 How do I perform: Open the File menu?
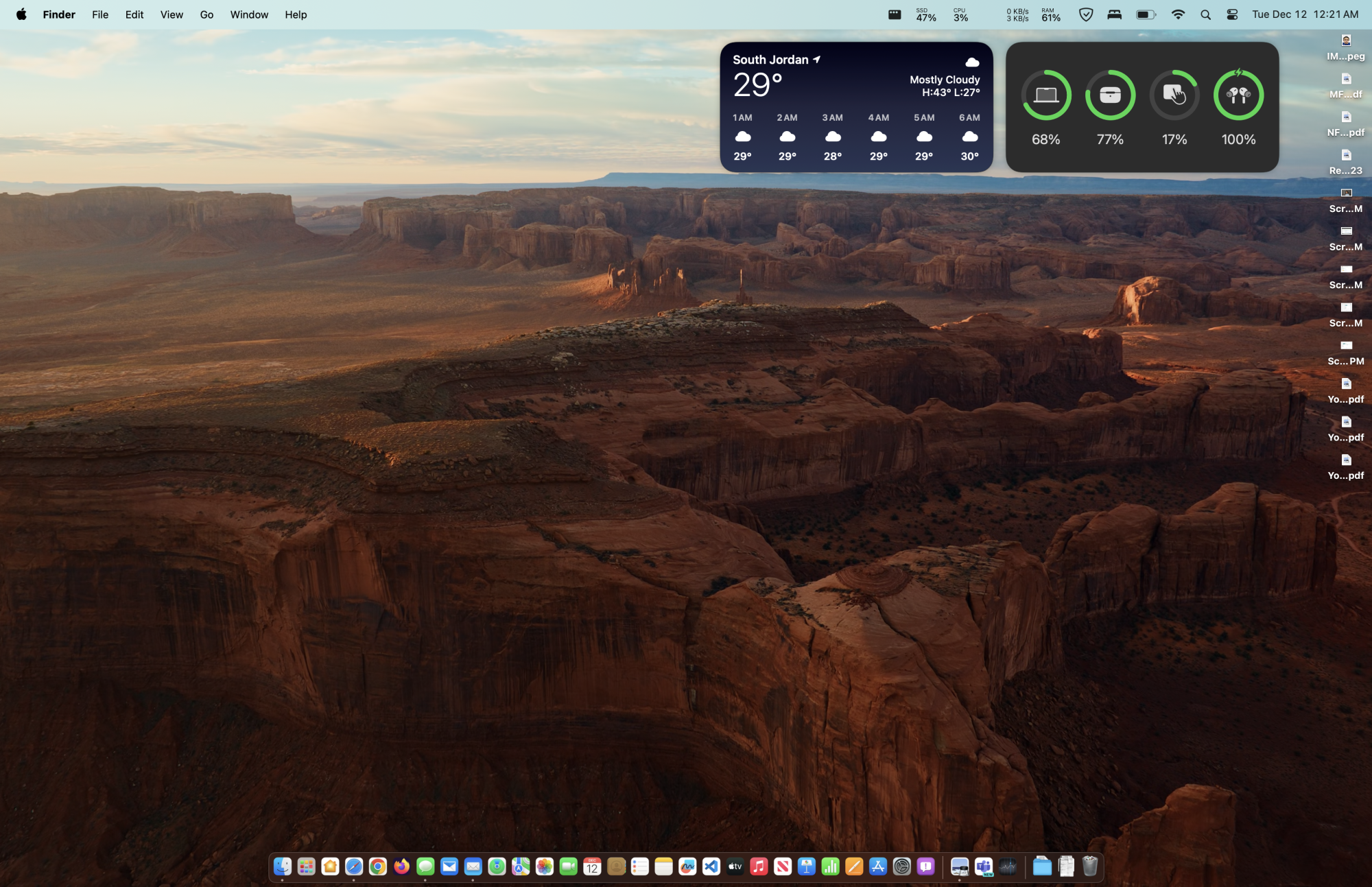click(100, 14)
